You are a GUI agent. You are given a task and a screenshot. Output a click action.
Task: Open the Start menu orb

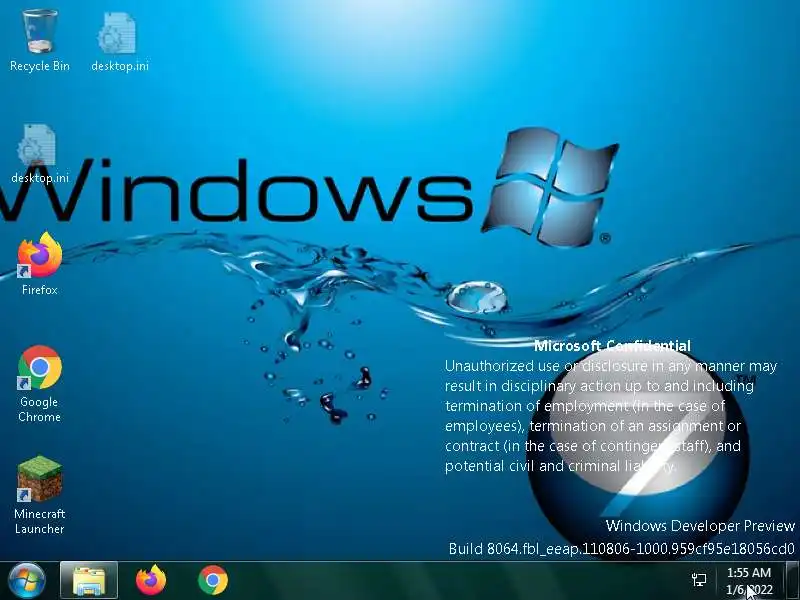[26, 581]
